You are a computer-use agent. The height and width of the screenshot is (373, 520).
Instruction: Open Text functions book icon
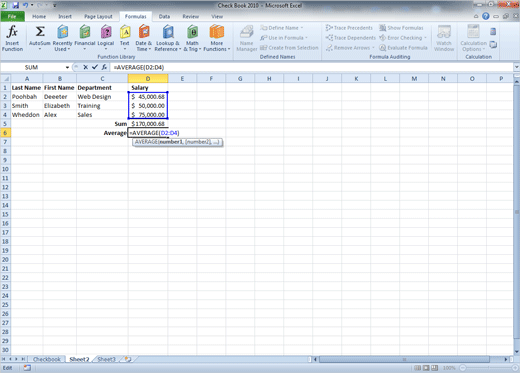pos(125,37)
